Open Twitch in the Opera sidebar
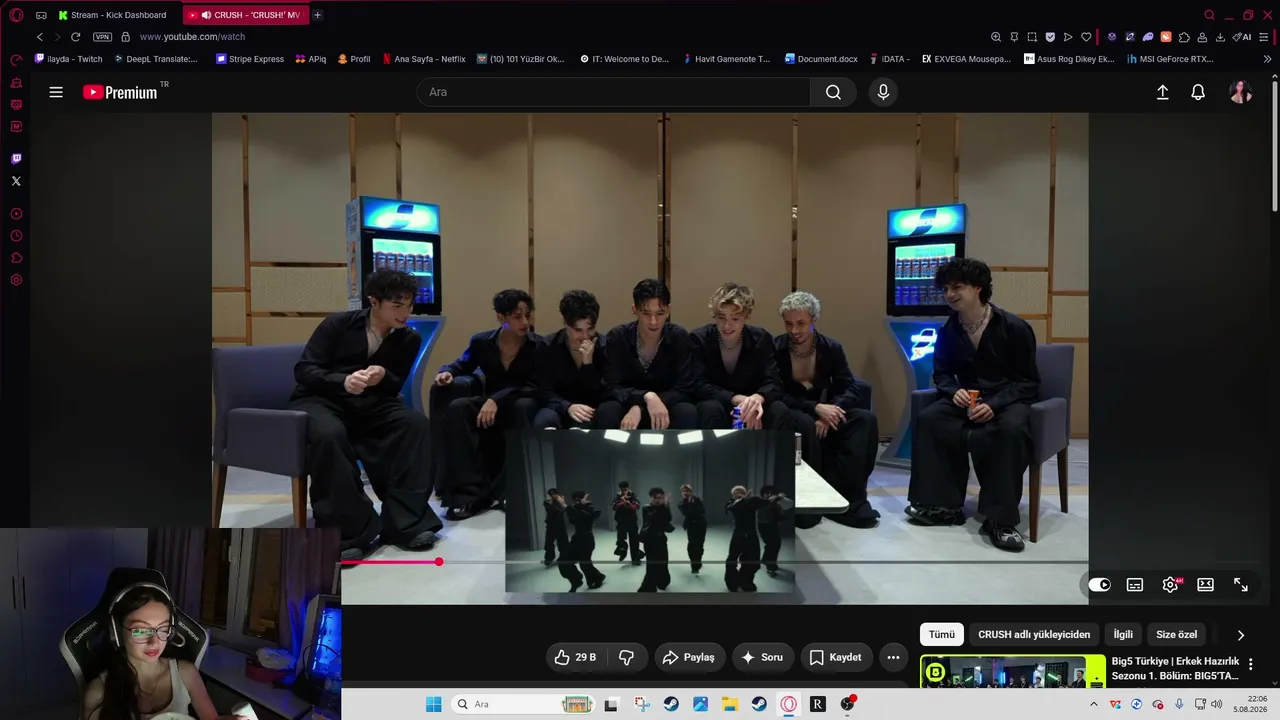Screen dimensions: 1280x720 point(16,158)
